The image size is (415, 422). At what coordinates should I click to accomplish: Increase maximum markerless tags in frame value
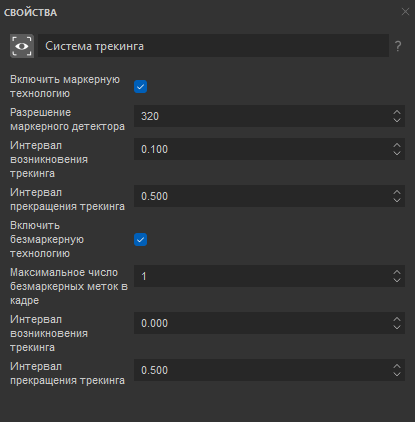(x=397, y=272)
